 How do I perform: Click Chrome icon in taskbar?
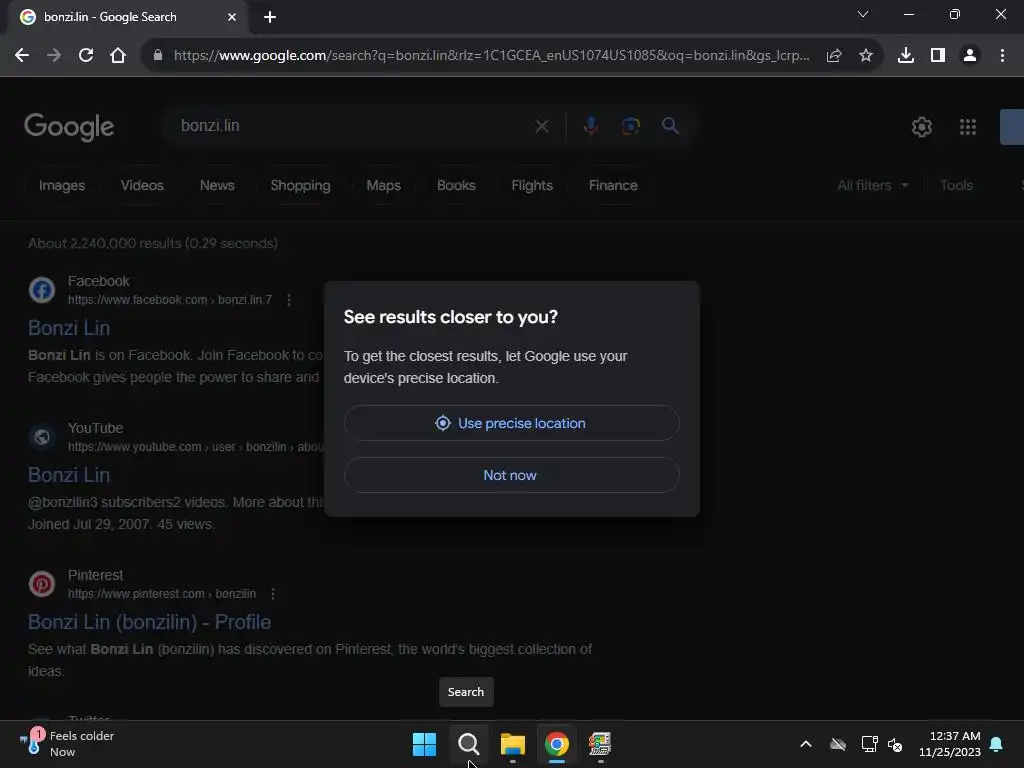[556, 744]
